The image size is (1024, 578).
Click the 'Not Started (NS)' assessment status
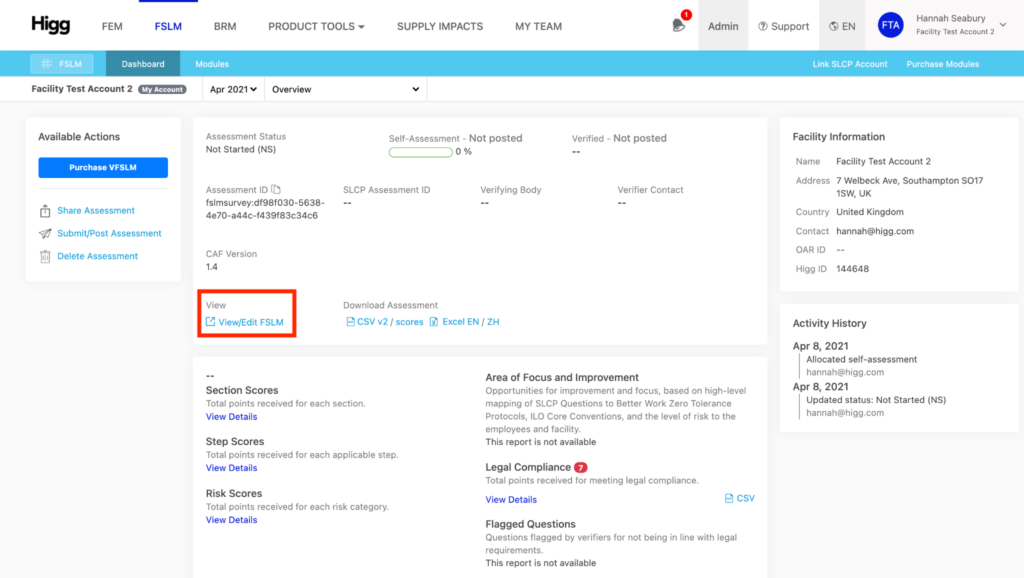(x=240, y=150)
